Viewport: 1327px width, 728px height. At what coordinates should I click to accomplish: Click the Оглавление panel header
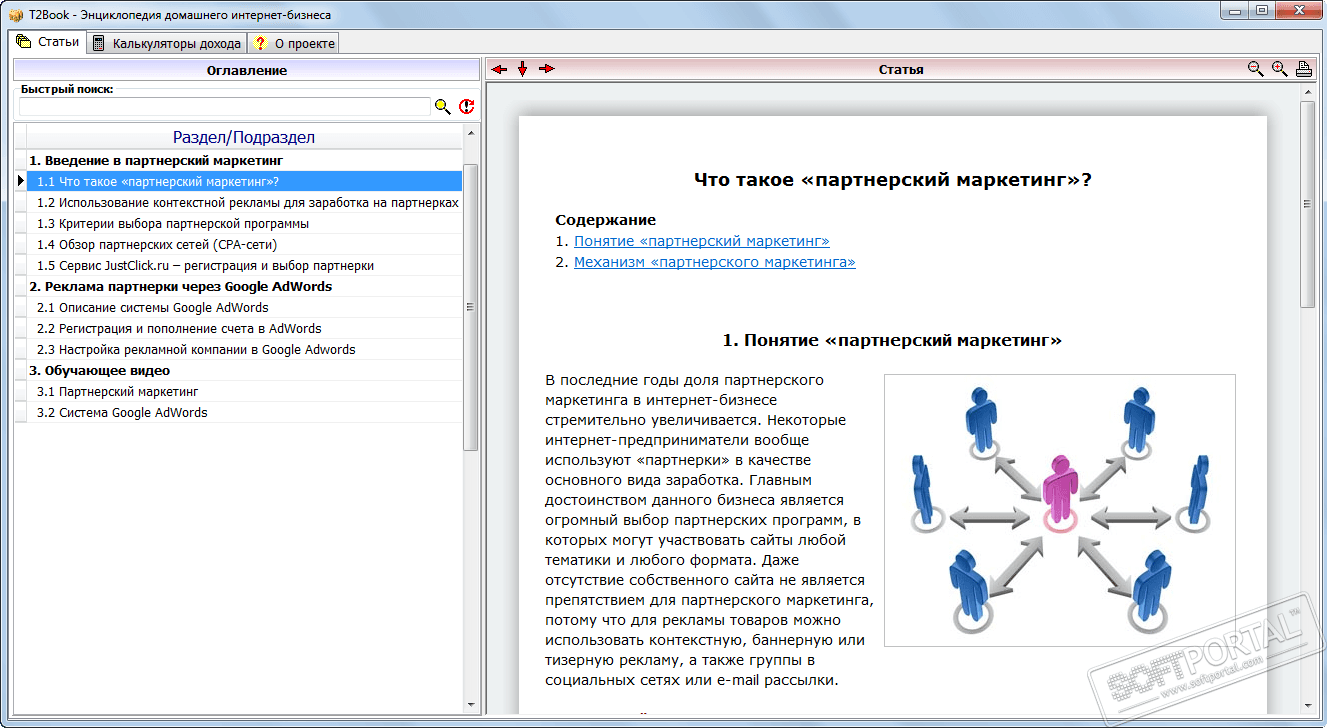246,70
